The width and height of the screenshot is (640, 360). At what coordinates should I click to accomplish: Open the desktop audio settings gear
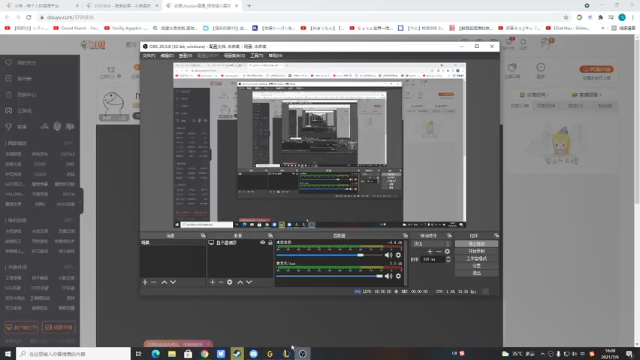click(398, 255)
